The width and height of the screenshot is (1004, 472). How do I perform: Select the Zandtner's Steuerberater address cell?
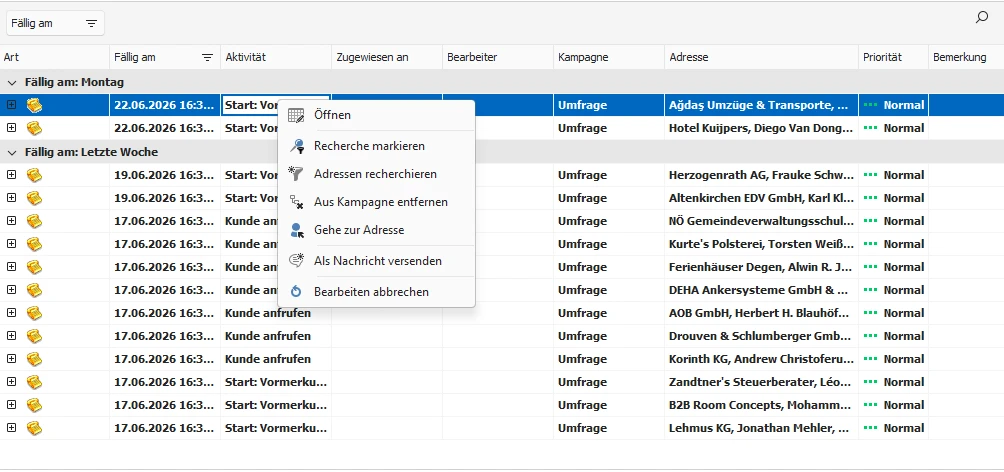(761, 382)
